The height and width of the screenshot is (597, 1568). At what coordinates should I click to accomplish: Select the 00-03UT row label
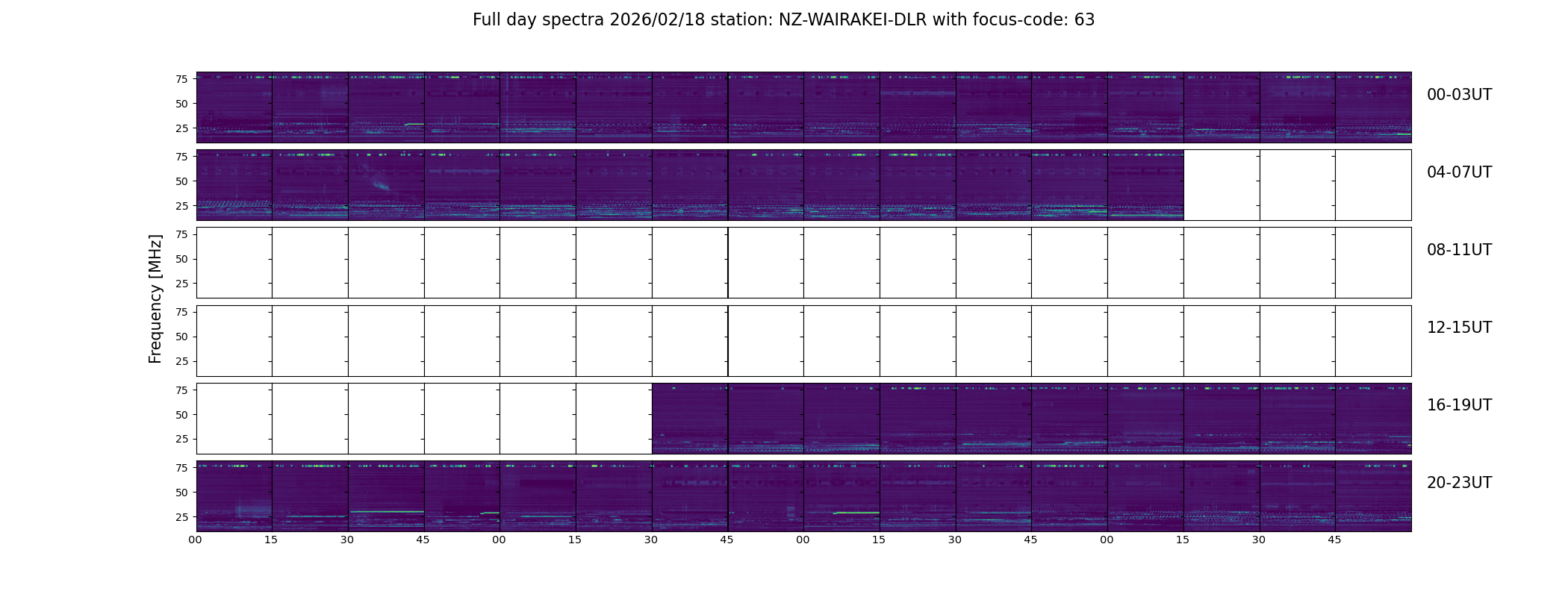(x=1459, y=95)
